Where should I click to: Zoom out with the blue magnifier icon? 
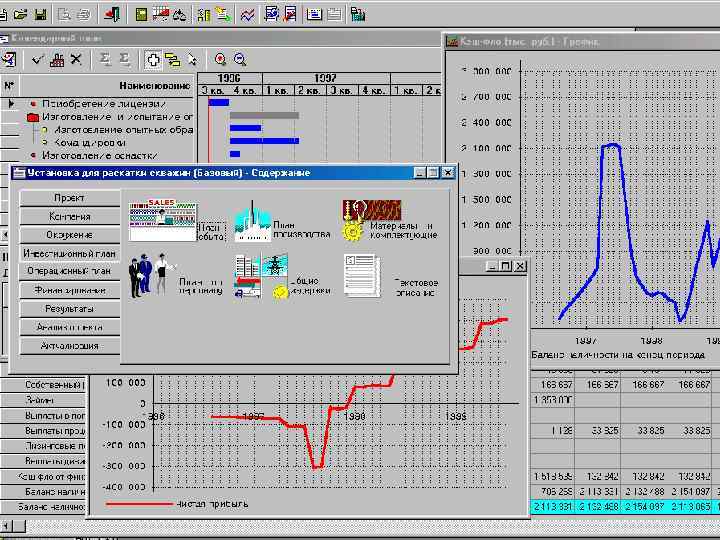(x=240, y=59)
